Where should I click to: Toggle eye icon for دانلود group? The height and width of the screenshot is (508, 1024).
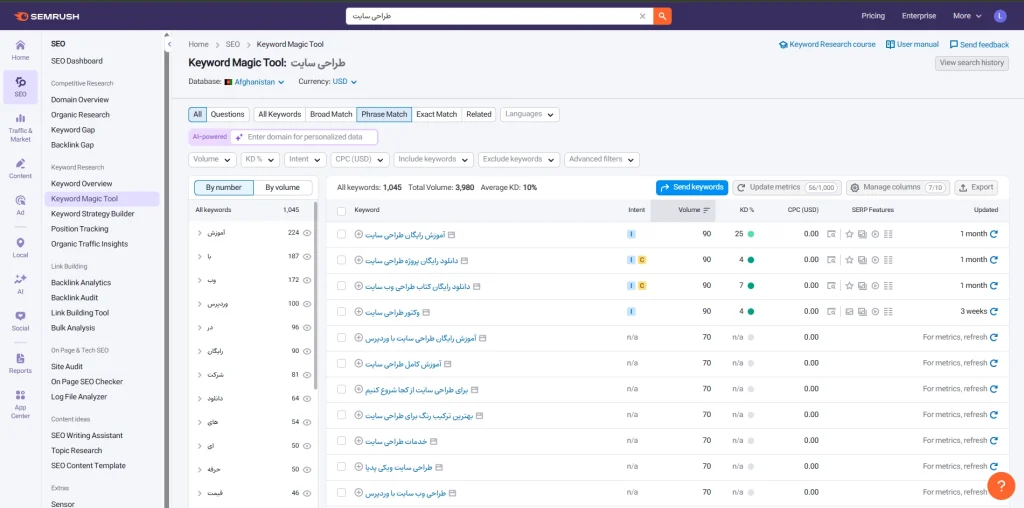[x=306, y=398]
